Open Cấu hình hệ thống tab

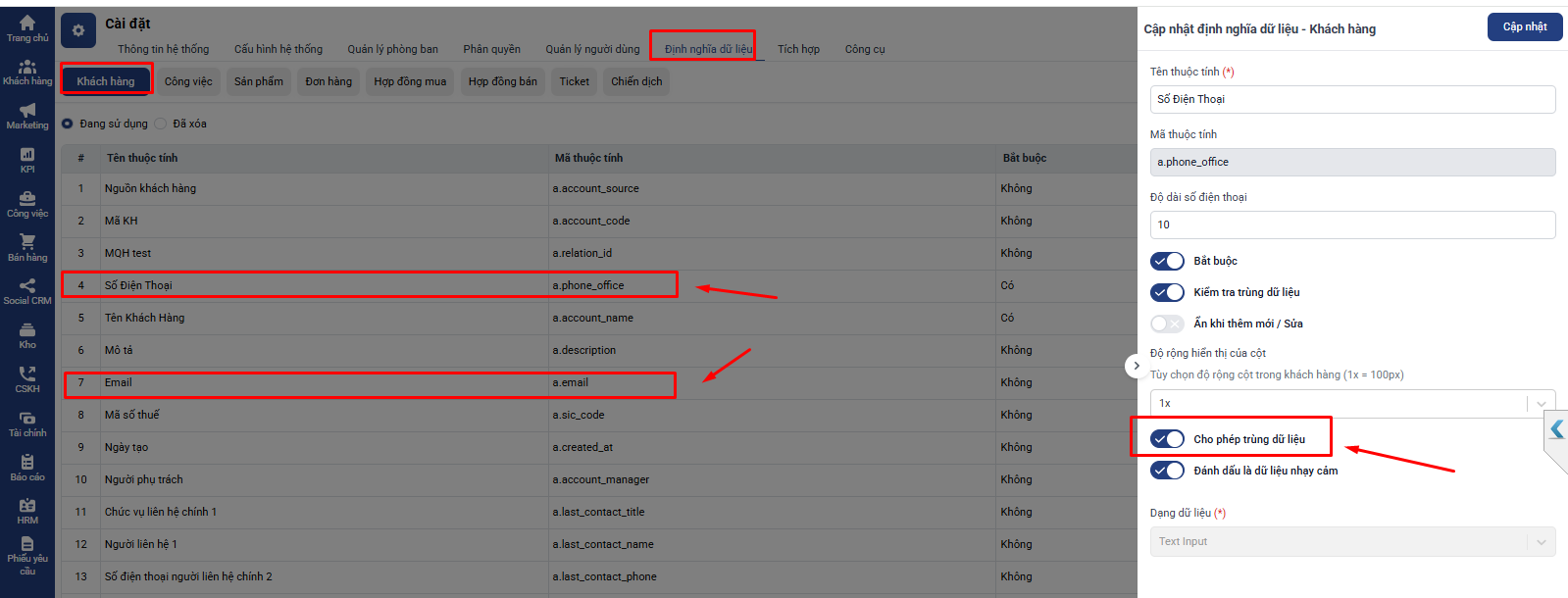(x=278, y=49)
